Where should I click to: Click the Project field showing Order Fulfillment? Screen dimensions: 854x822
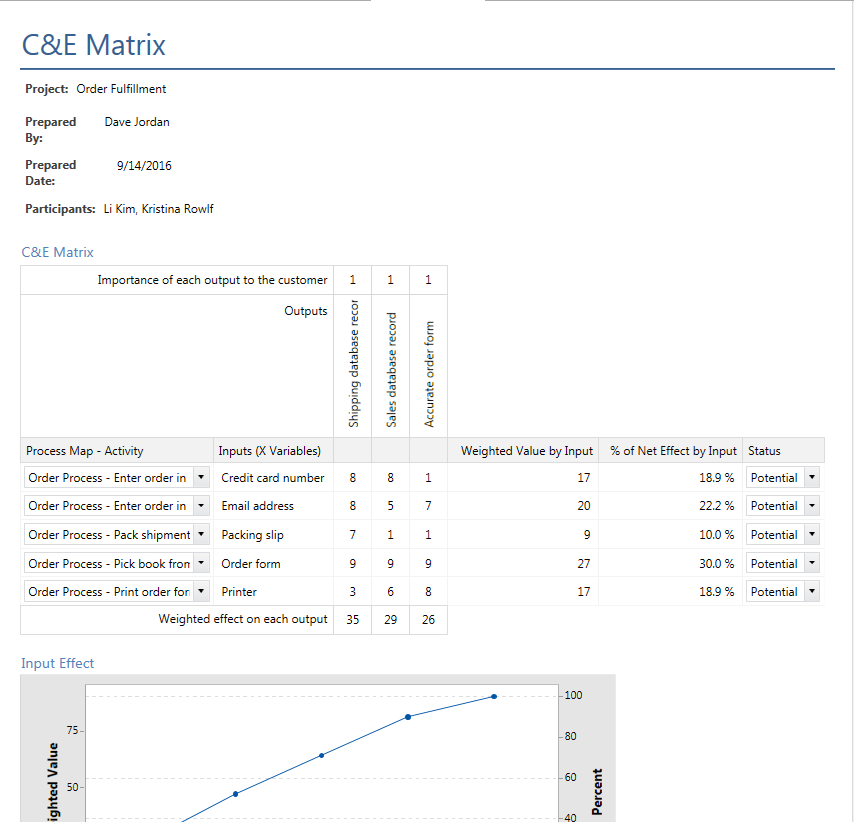(121, 89)
